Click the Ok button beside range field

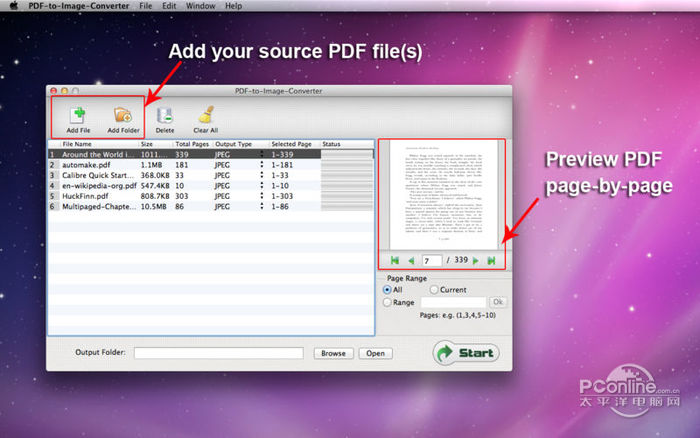coord(498,302)
